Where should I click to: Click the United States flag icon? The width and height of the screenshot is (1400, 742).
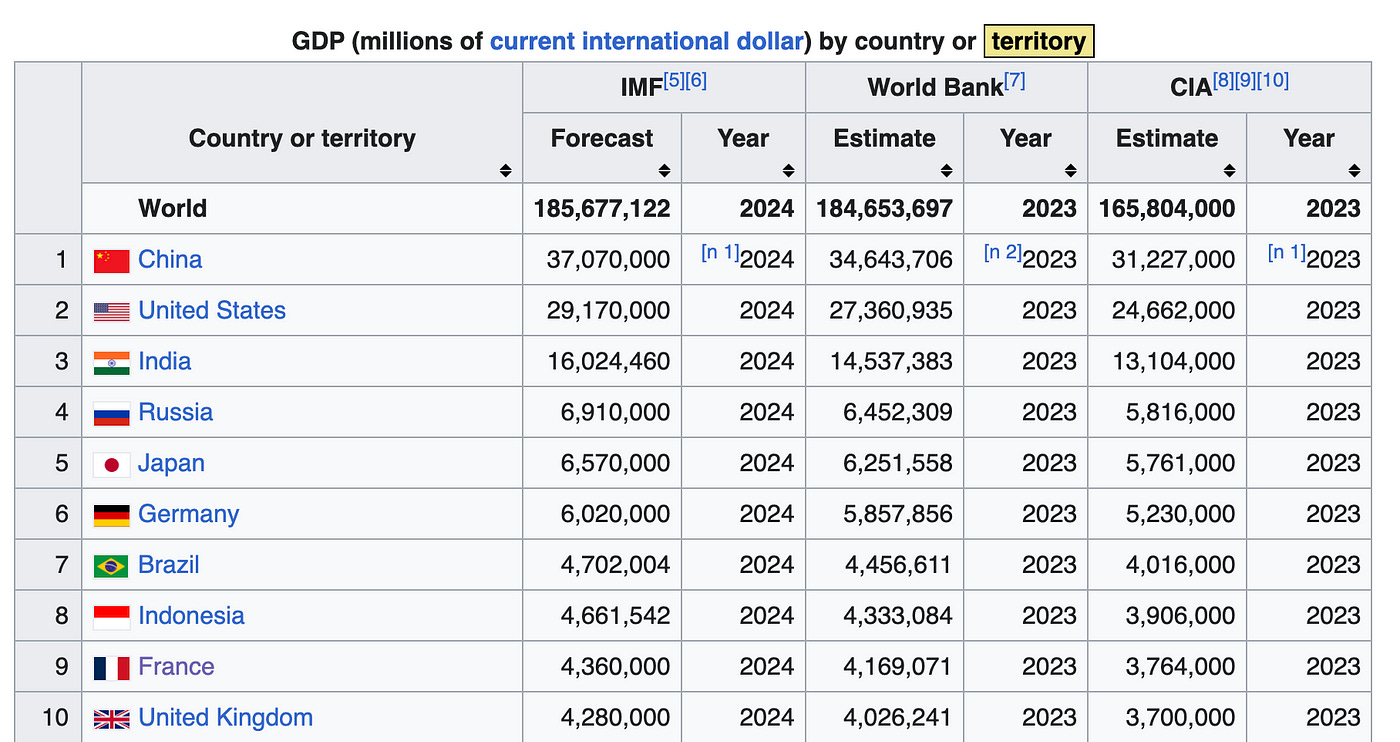tap(111, 311)
